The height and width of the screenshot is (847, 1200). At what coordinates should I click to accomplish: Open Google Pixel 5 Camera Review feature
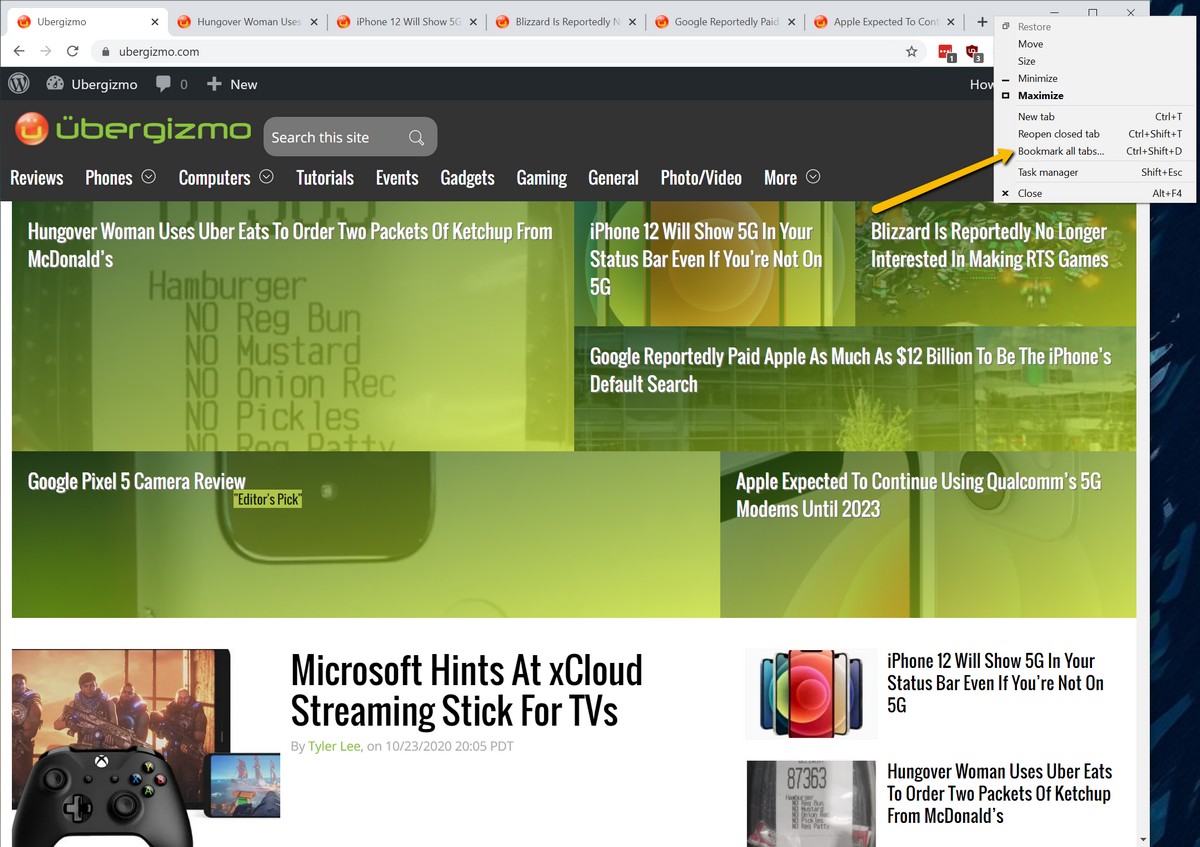137,482
